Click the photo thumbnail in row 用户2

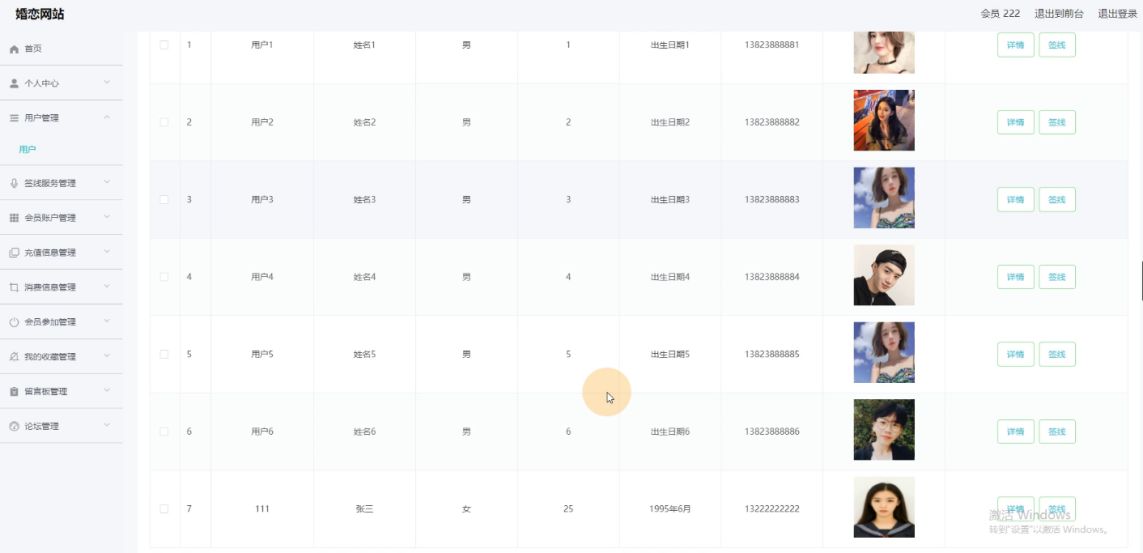883,120
